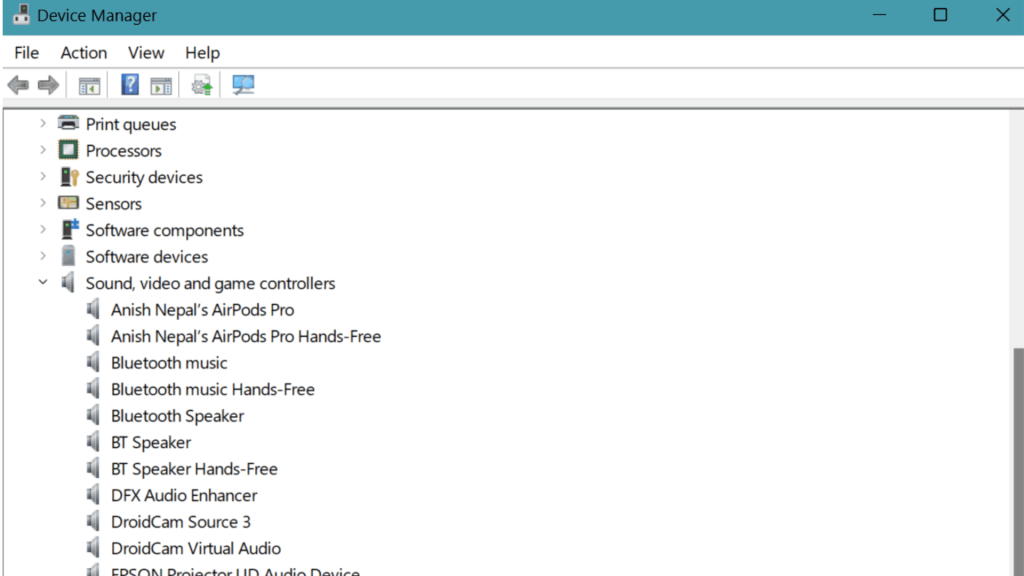Click Show/Hide Console Tree toolbar icon

tap(89, 86)
